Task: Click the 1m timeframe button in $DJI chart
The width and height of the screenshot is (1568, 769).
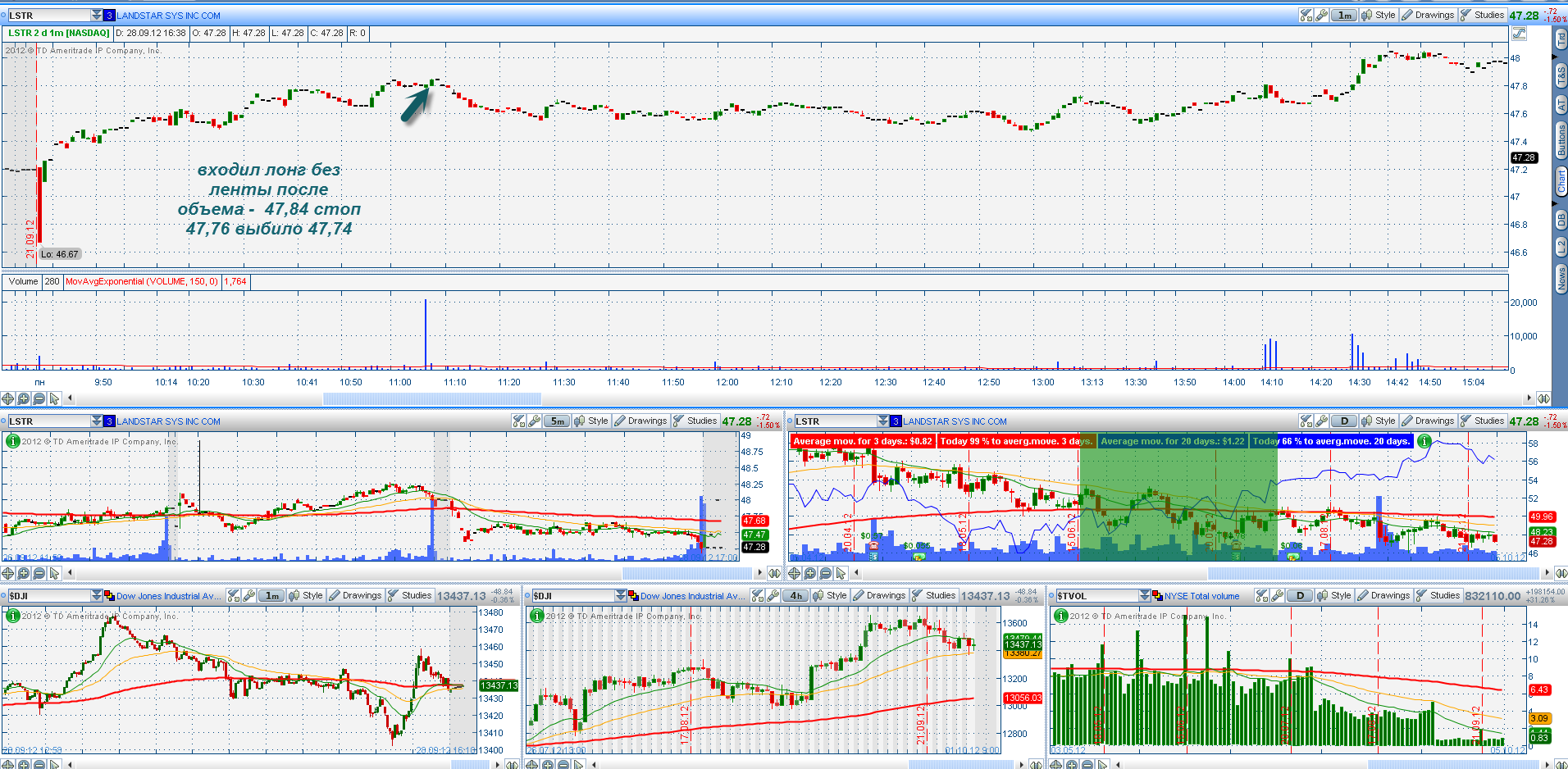Action: tap(272, 595)
